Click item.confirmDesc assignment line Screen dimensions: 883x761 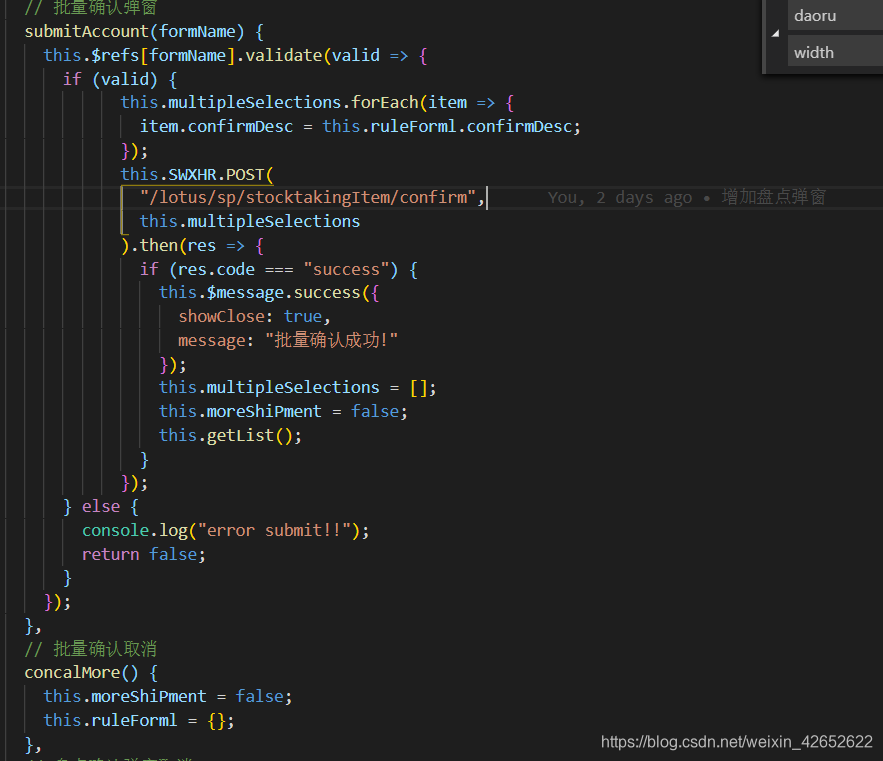click(x=360, y=126)
